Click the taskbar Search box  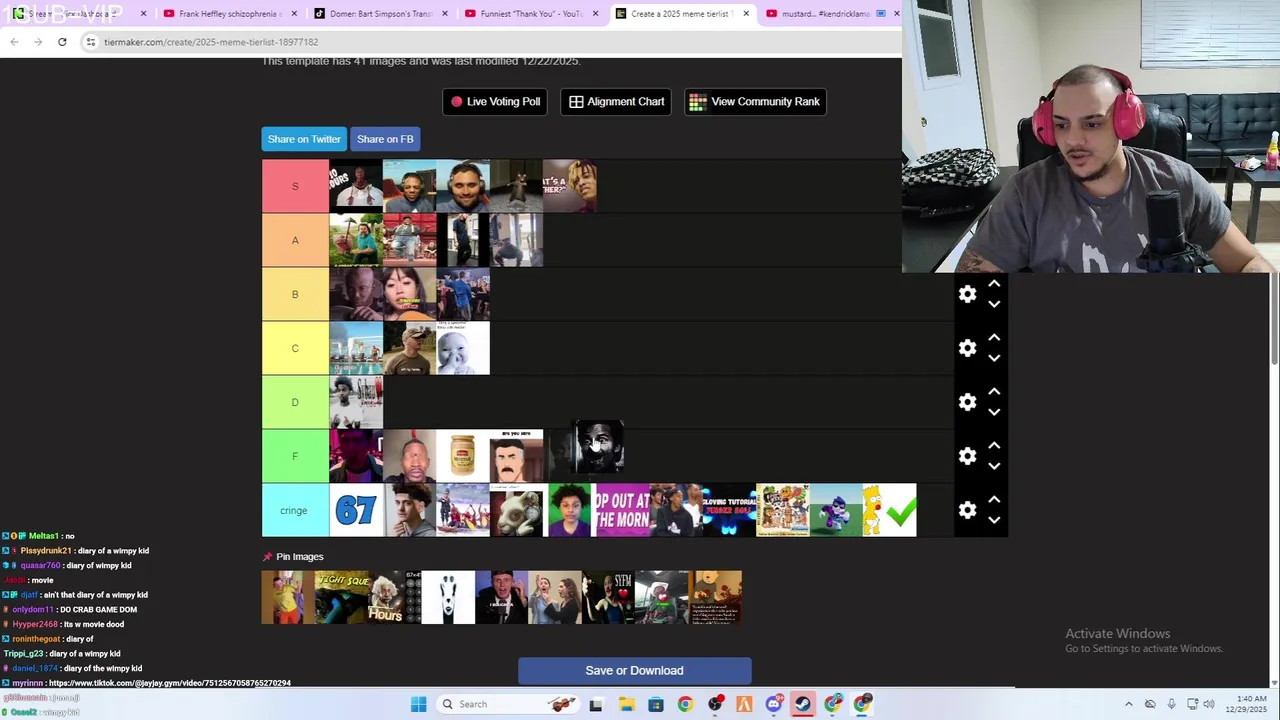point(510,704)
